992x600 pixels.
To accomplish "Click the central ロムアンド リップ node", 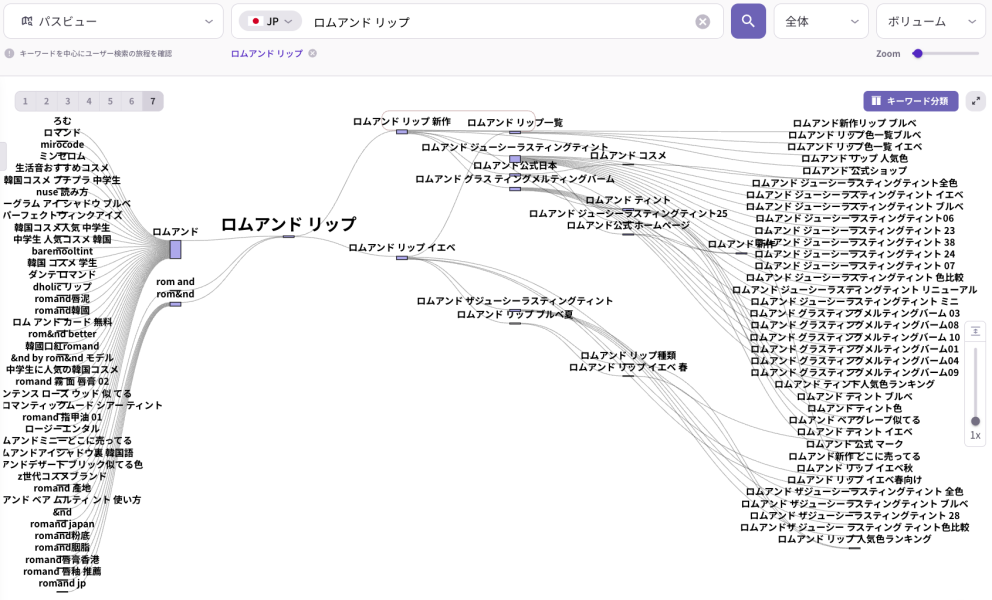I will (288, 225).
